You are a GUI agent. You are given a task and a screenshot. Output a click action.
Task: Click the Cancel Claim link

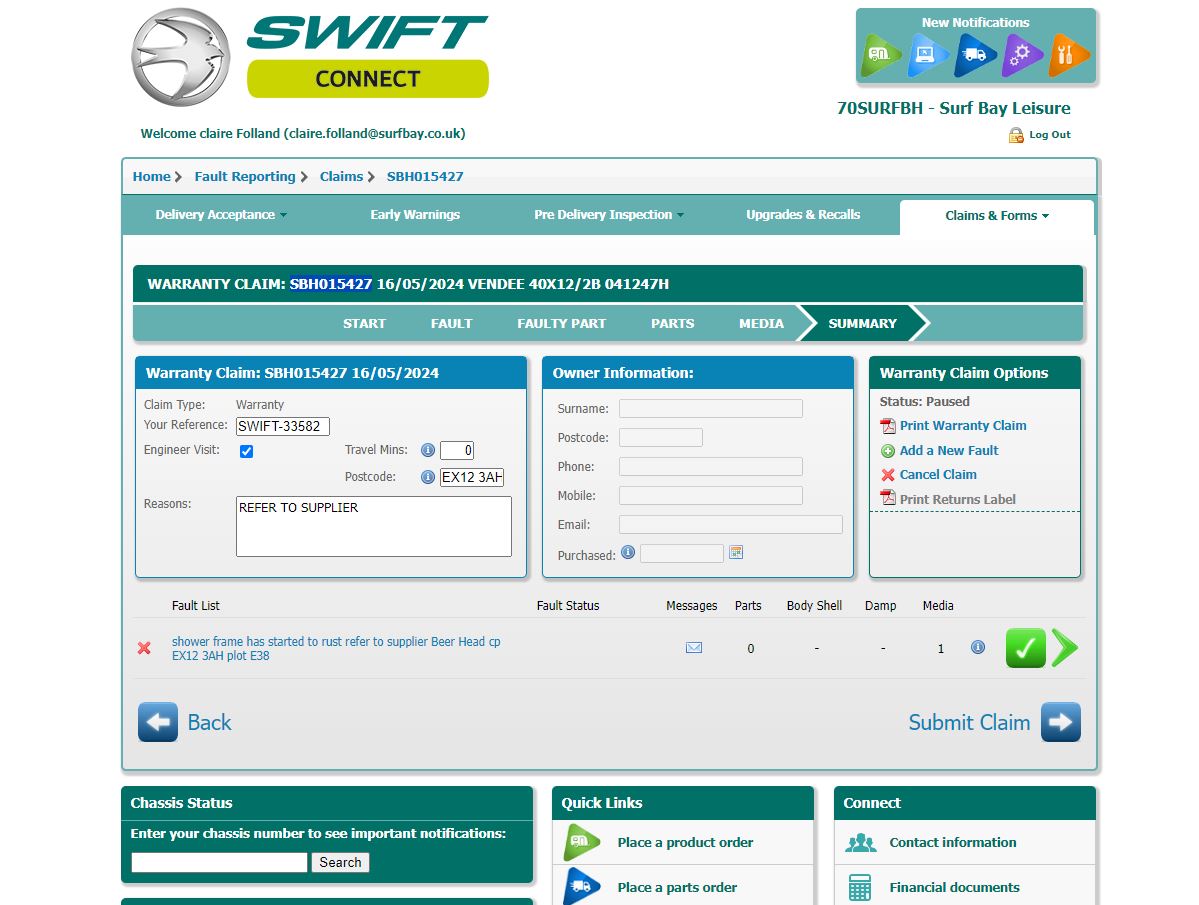[x=938, y=475]
